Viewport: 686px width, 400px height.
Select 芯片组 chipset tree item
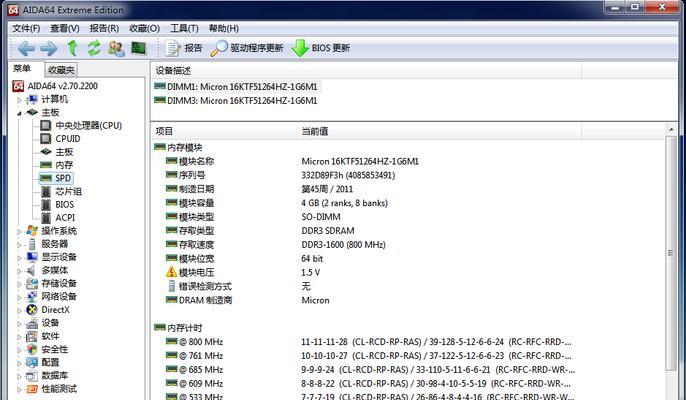coord(68,191)
